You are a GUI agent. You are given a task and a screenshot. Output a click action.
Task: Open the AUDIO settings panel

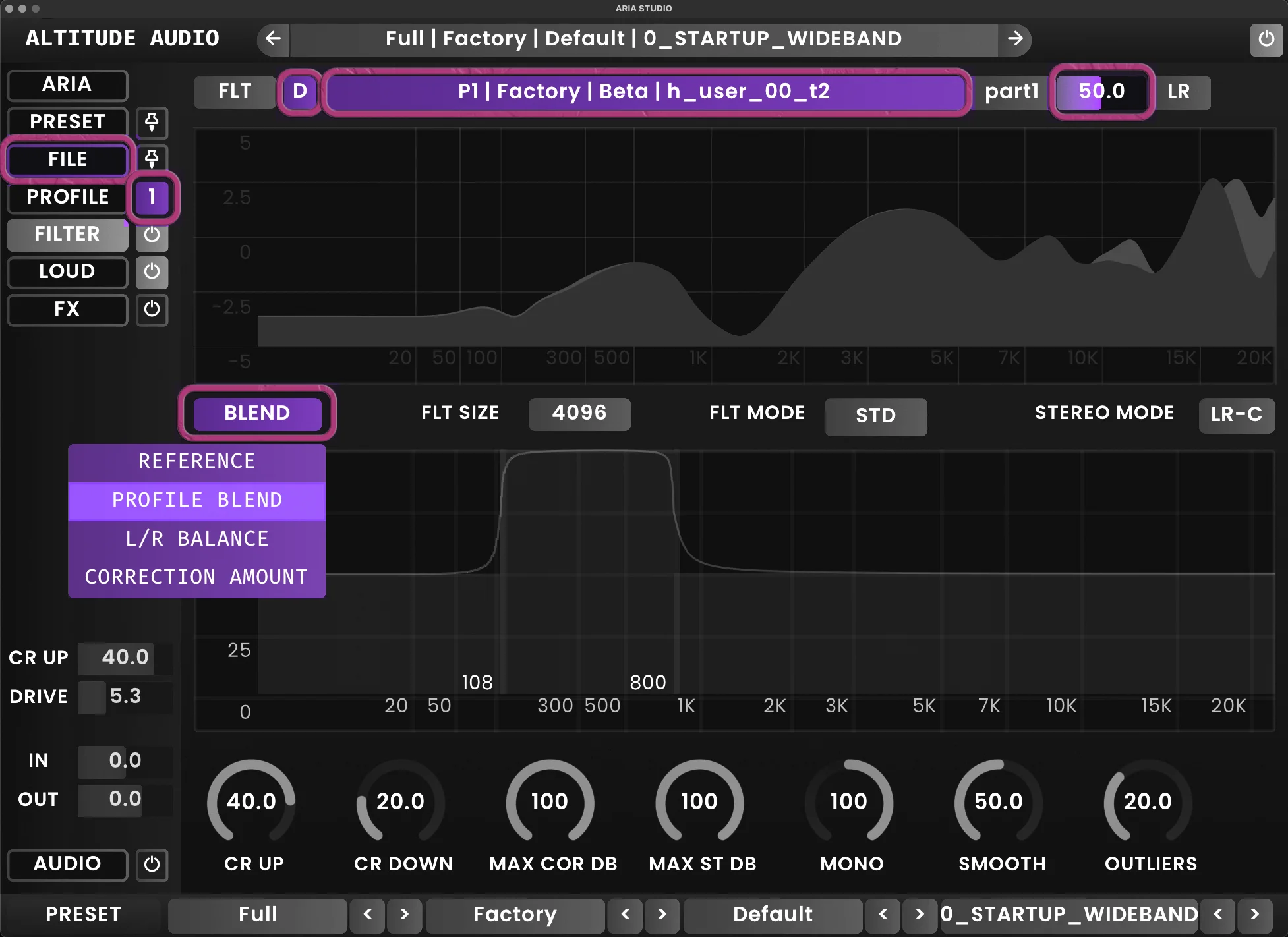pyautogui.click(x=67, y=865)
